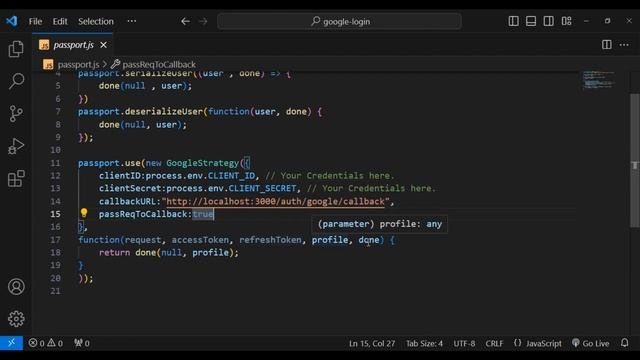Open the Manage gear settings icon

pyautogui.click(x=16, y=319)
